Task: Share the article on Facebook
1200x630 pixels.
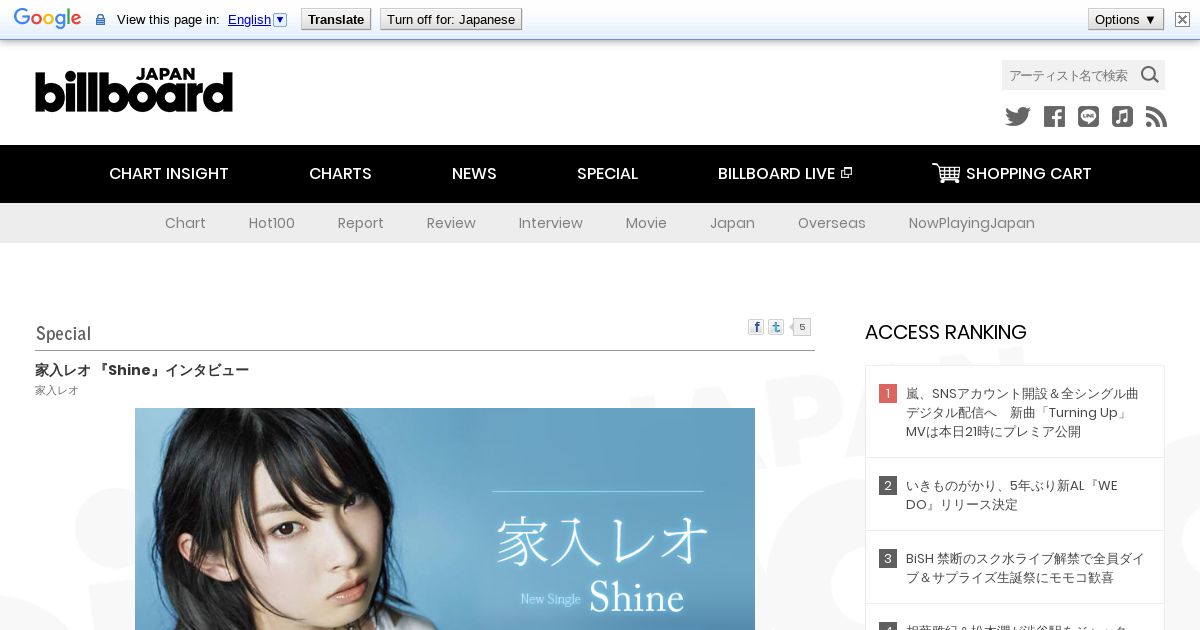Action: 756,327
